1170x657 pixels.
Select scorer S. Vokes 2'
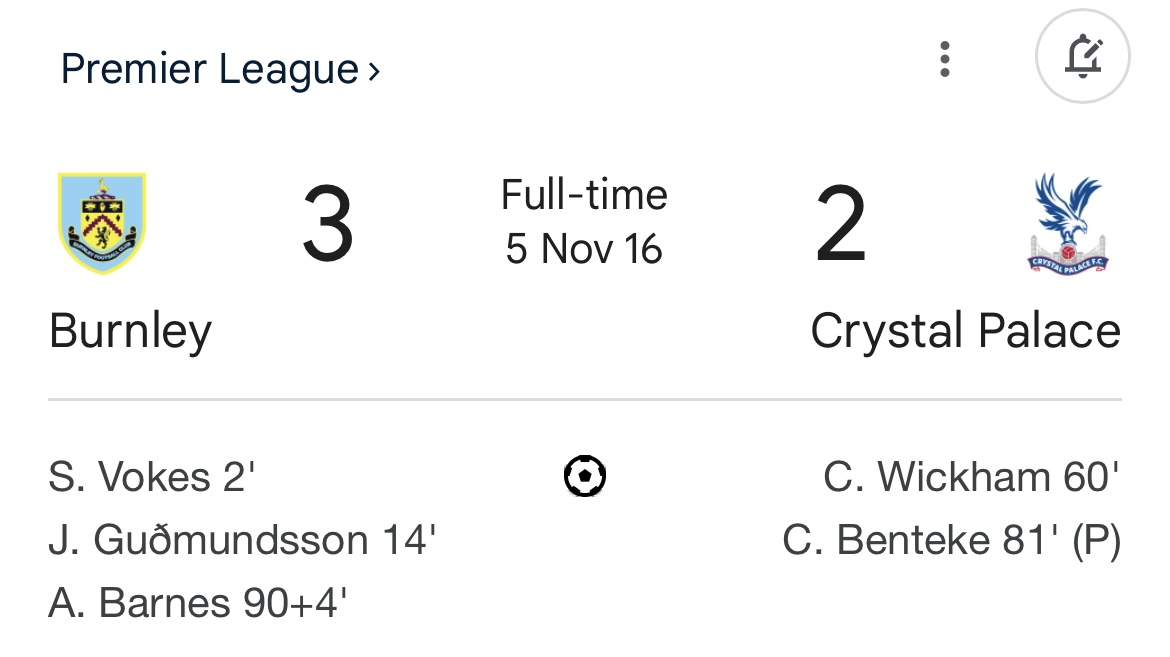coord(152,477)
